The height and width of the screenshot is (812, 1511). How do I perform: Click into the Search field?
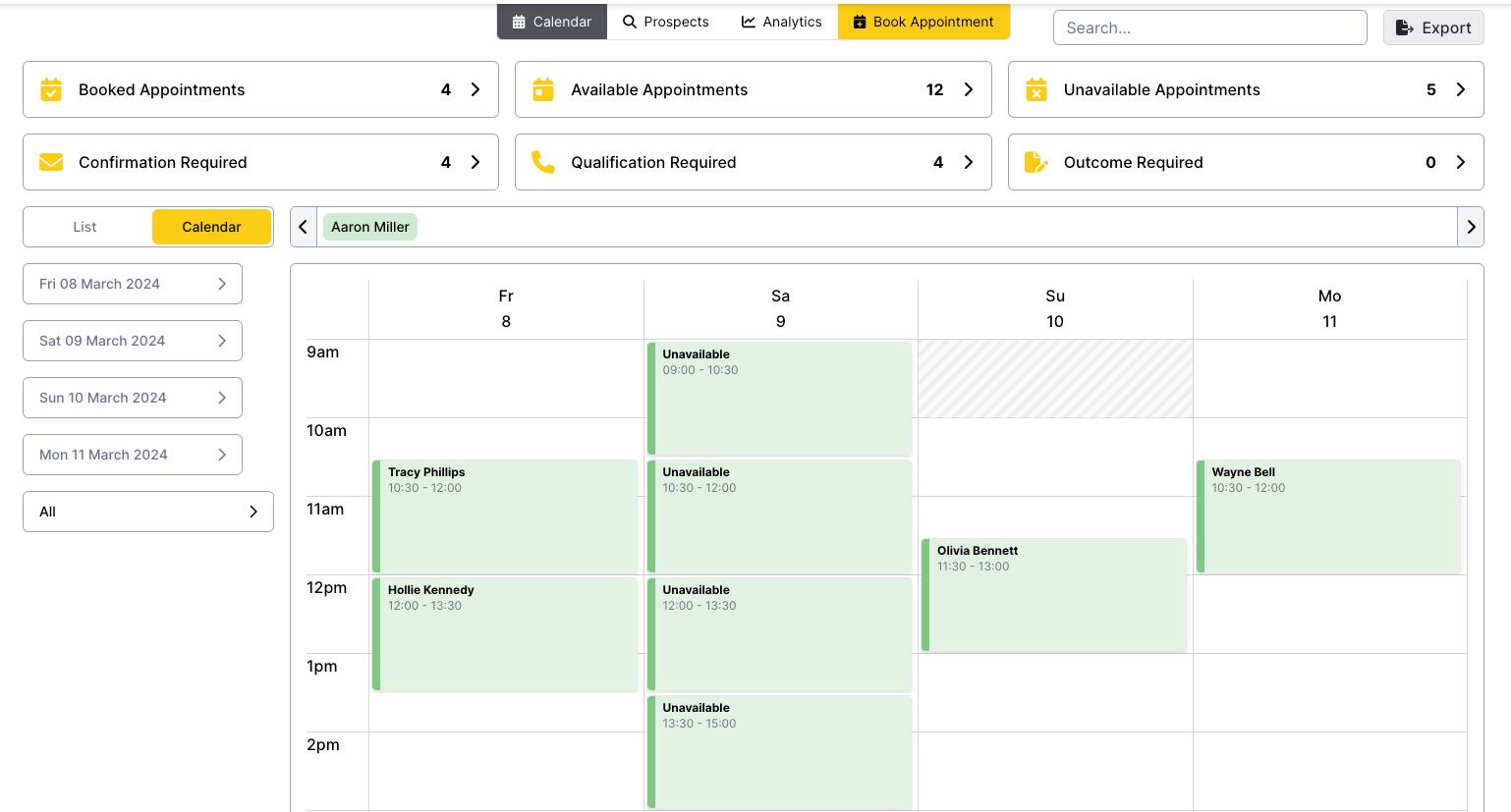point(1209,27)
